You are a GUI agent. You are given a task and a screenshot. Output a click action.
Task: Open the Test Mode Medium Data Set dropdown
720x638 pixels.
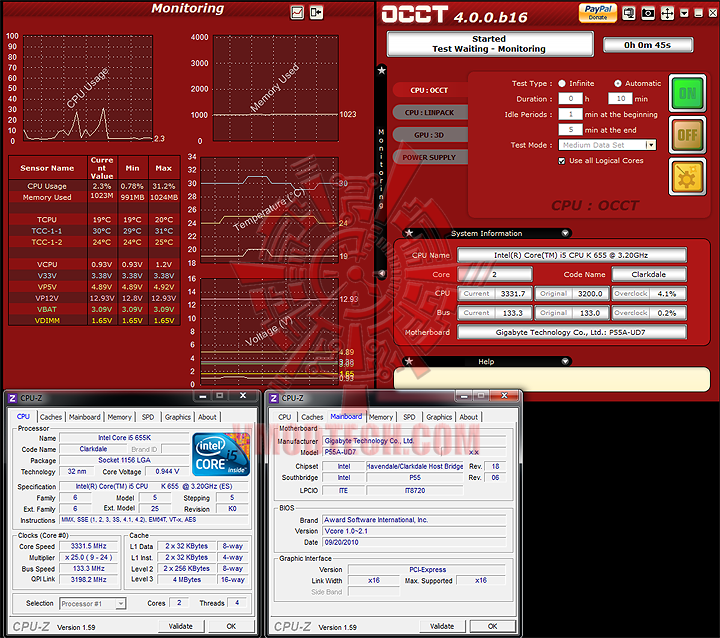pyautogui.click(x=650, y=145)
